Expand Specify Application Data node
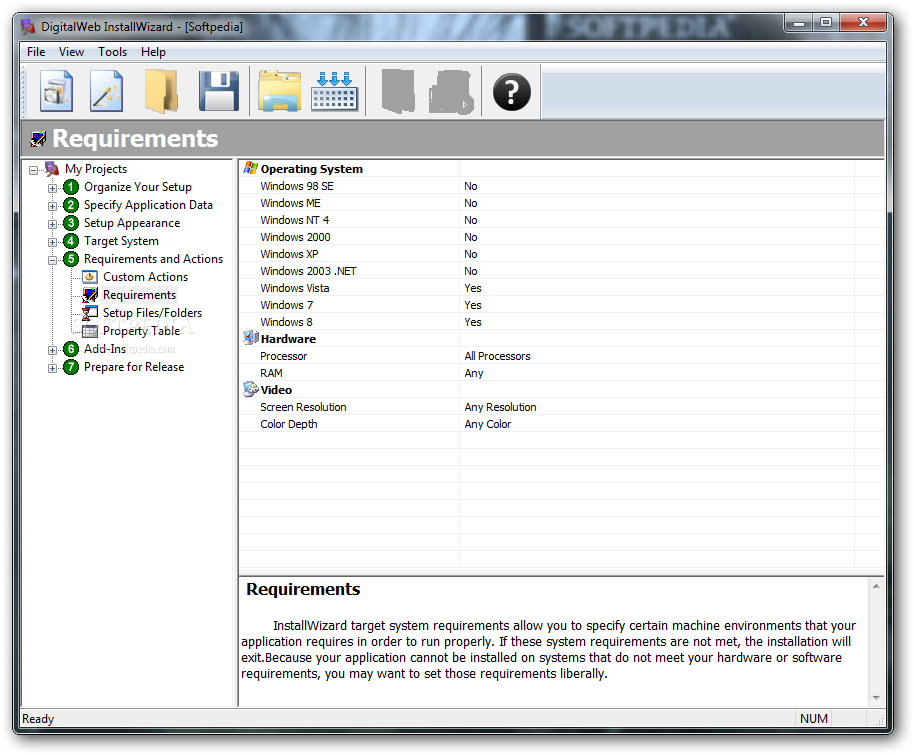This screenshot has height=755, width=914. (52, 206)
